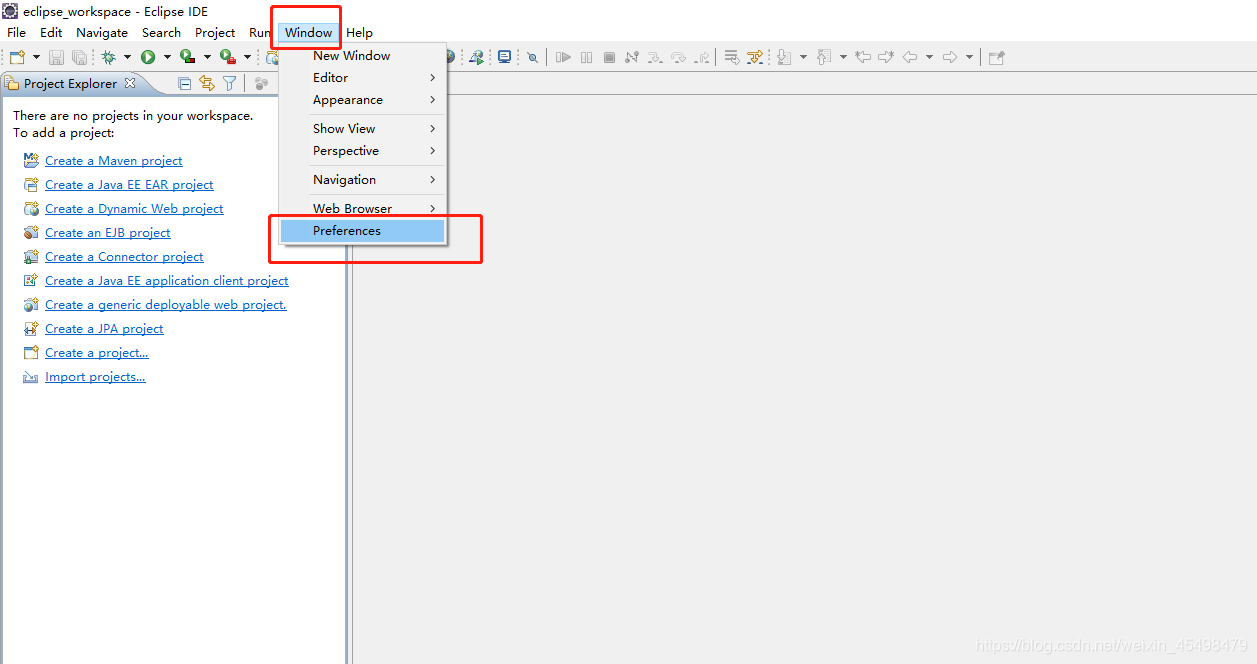
Task: Click the Step Into icon
Action: [x=655, y=57]
